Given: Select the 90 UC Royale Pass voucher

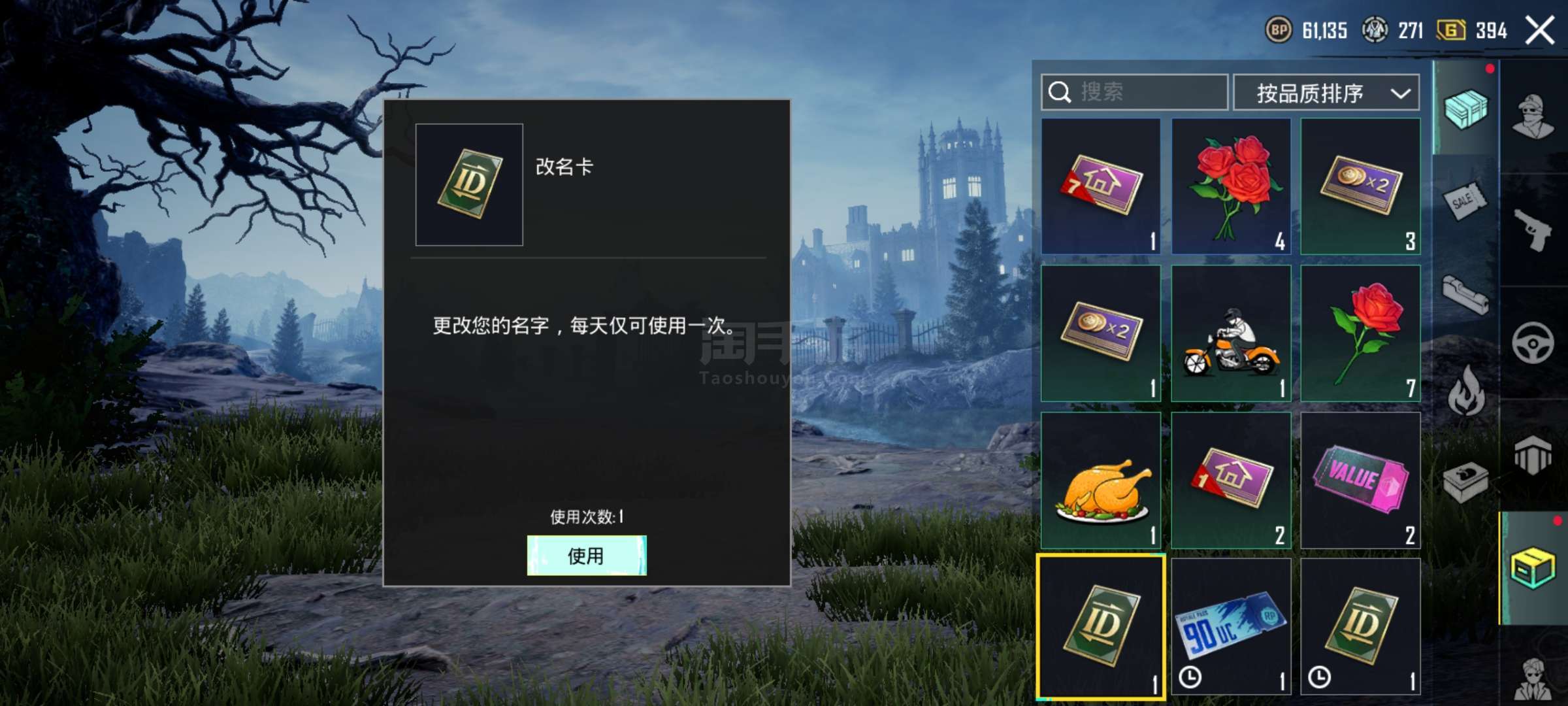Looking at the screenshot, I should [1231, 626].
